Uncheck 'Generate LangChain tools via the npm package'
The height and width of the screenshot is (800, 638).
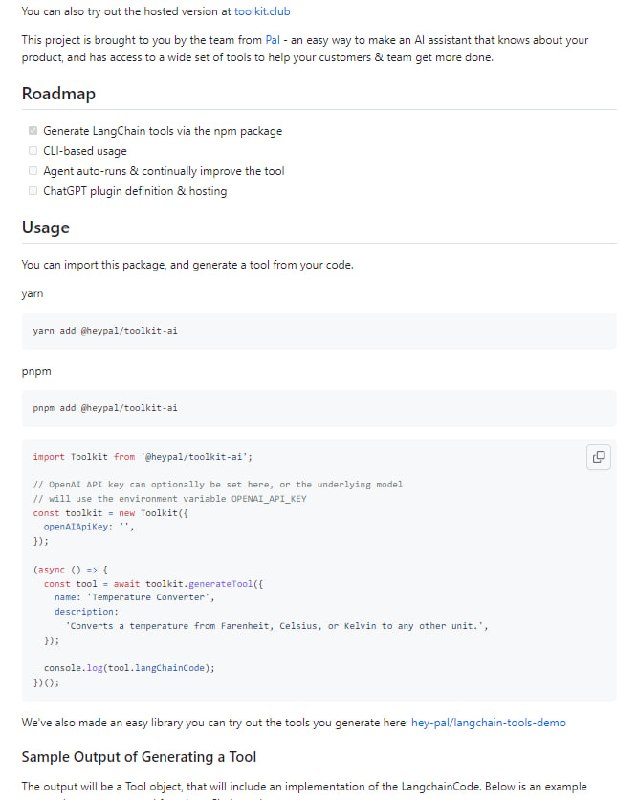click(x=32, y=130)
